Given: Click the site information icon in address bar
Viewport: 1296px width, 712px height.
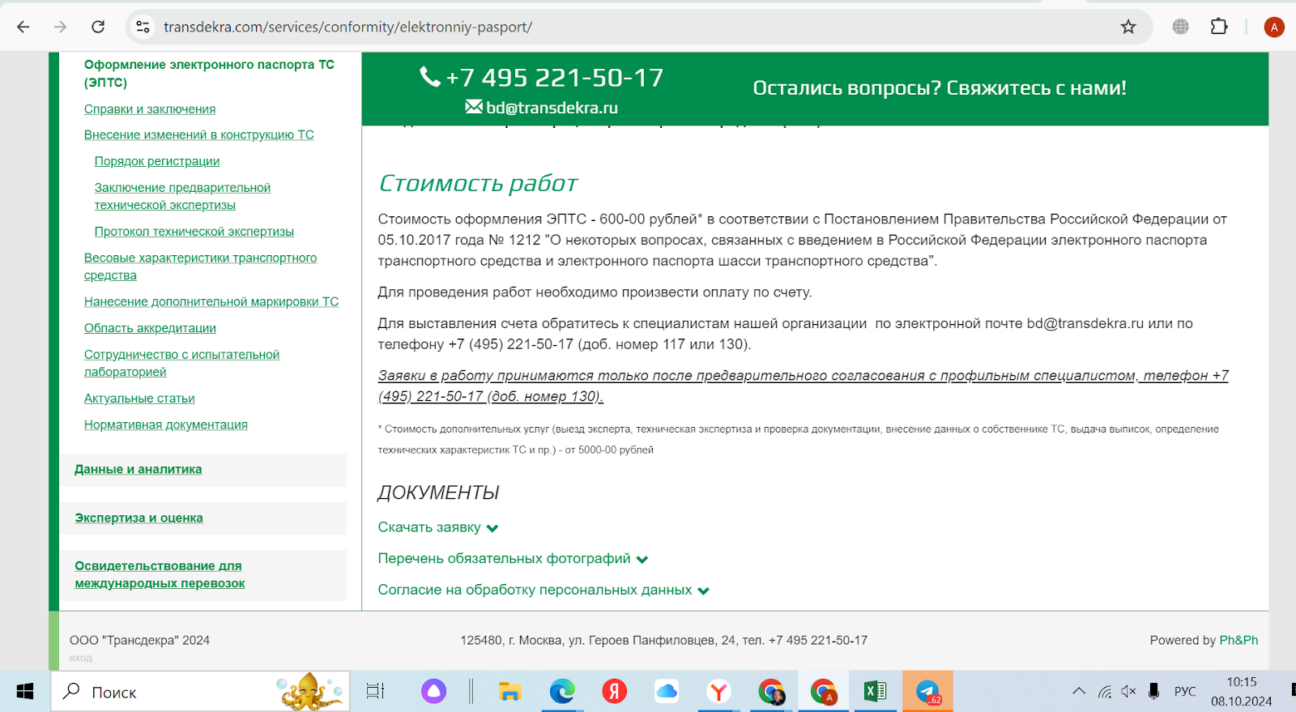Looking at the screenshot, I should coord(143,27).
